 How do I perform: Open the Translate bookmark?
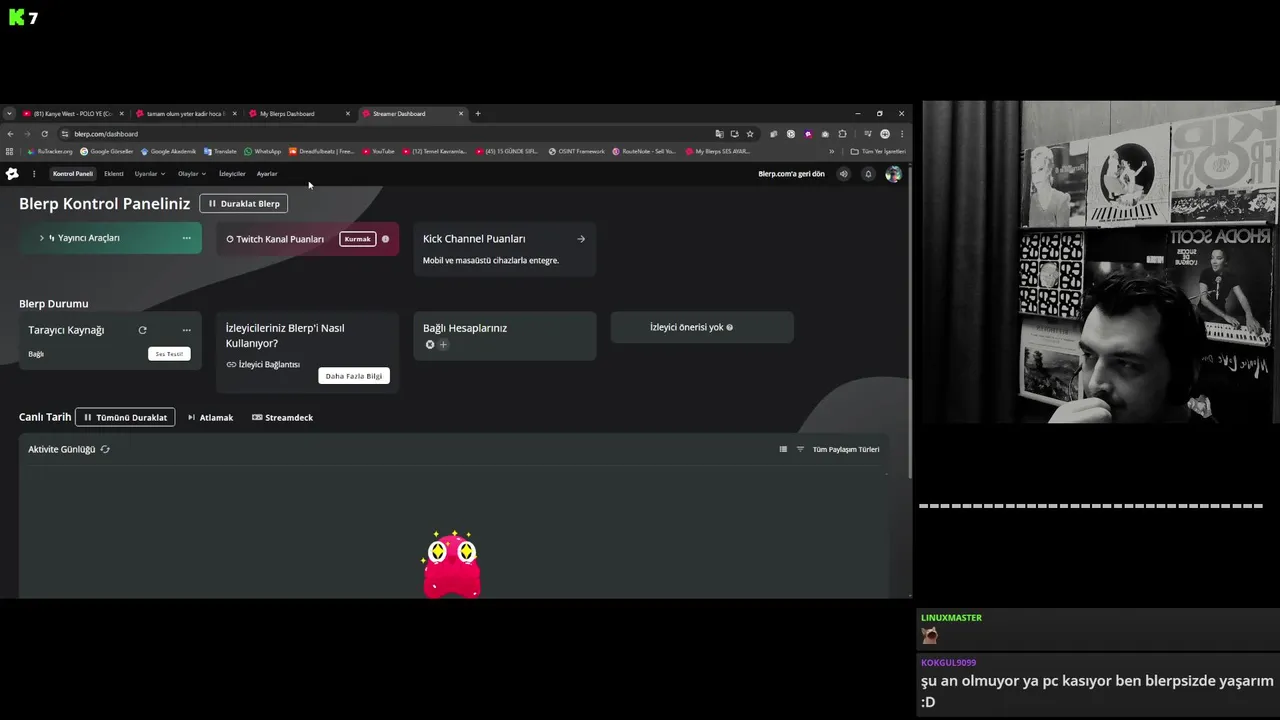point(220,152)
